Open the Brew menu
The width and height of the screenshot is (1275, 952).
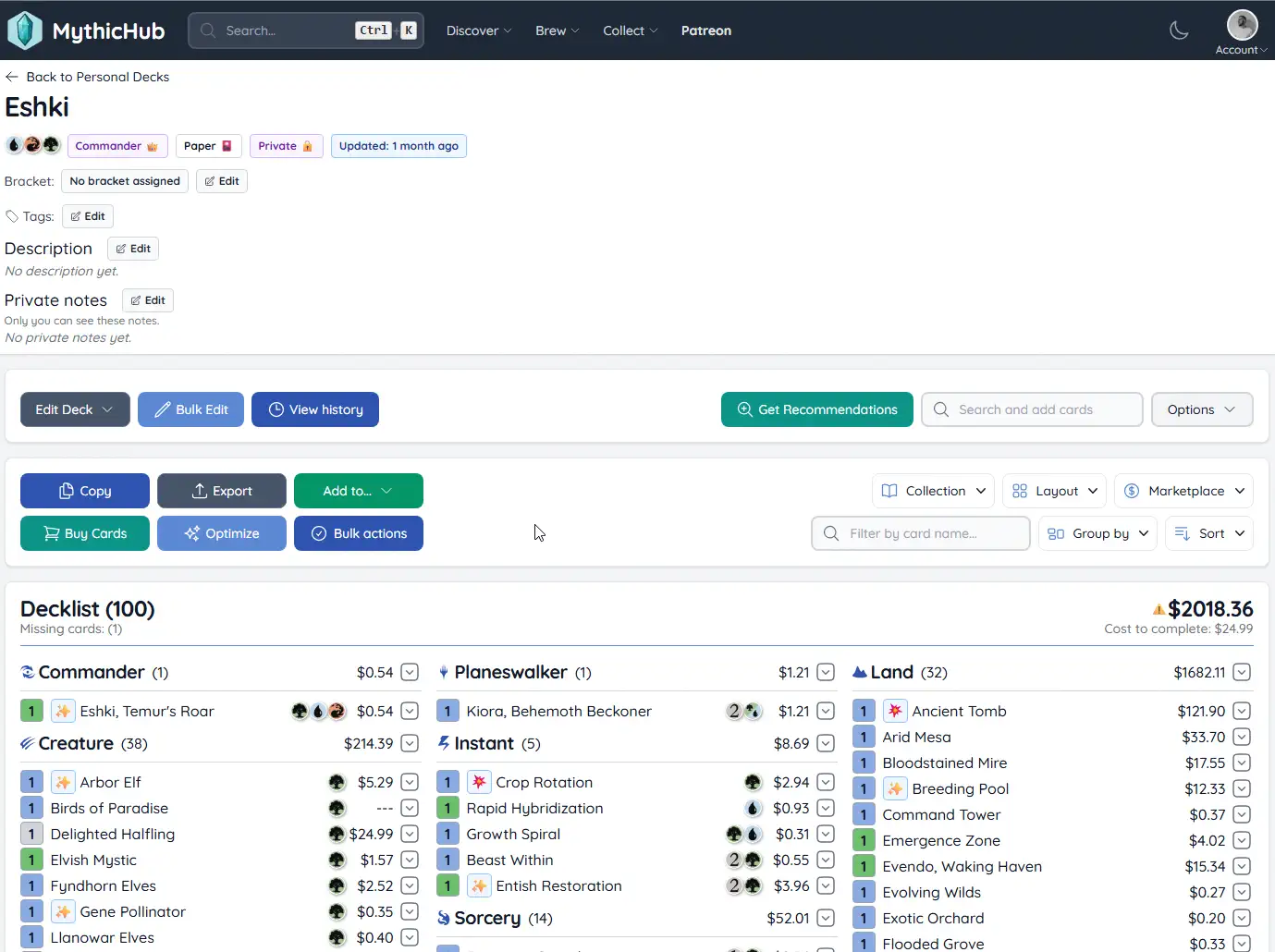pyautogui.click(x=558, y=31)
